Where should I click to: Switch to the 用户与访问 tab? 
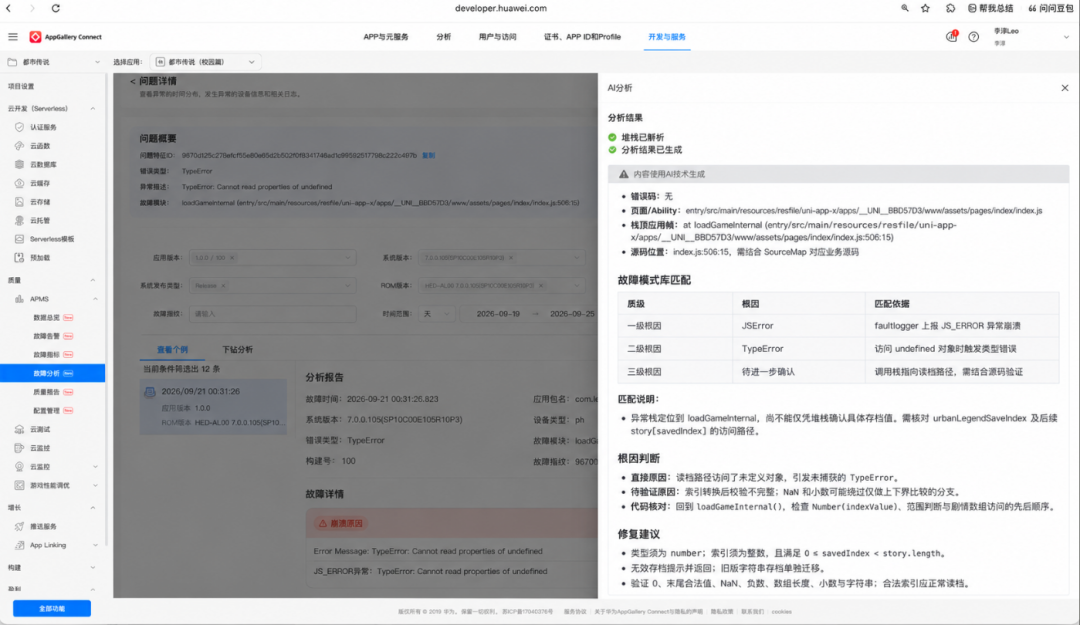point(497,37)
